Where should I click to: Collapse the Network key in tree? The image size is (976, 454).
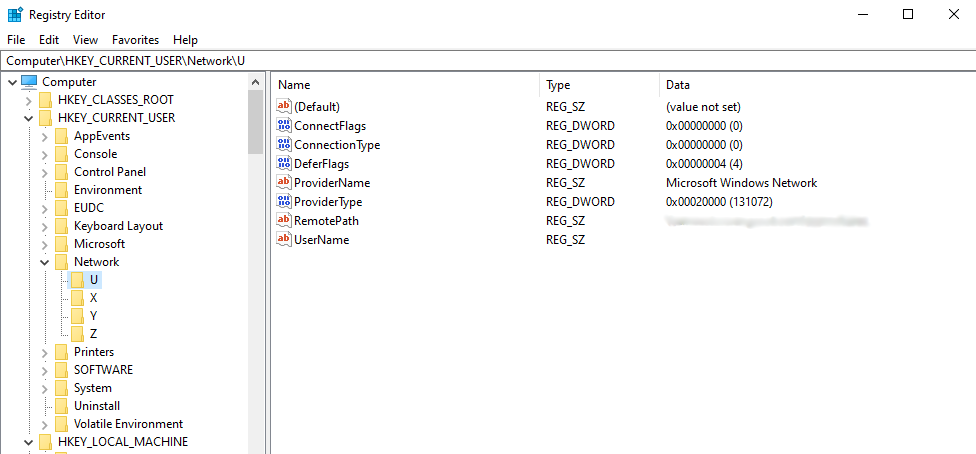tap(45, 262)
